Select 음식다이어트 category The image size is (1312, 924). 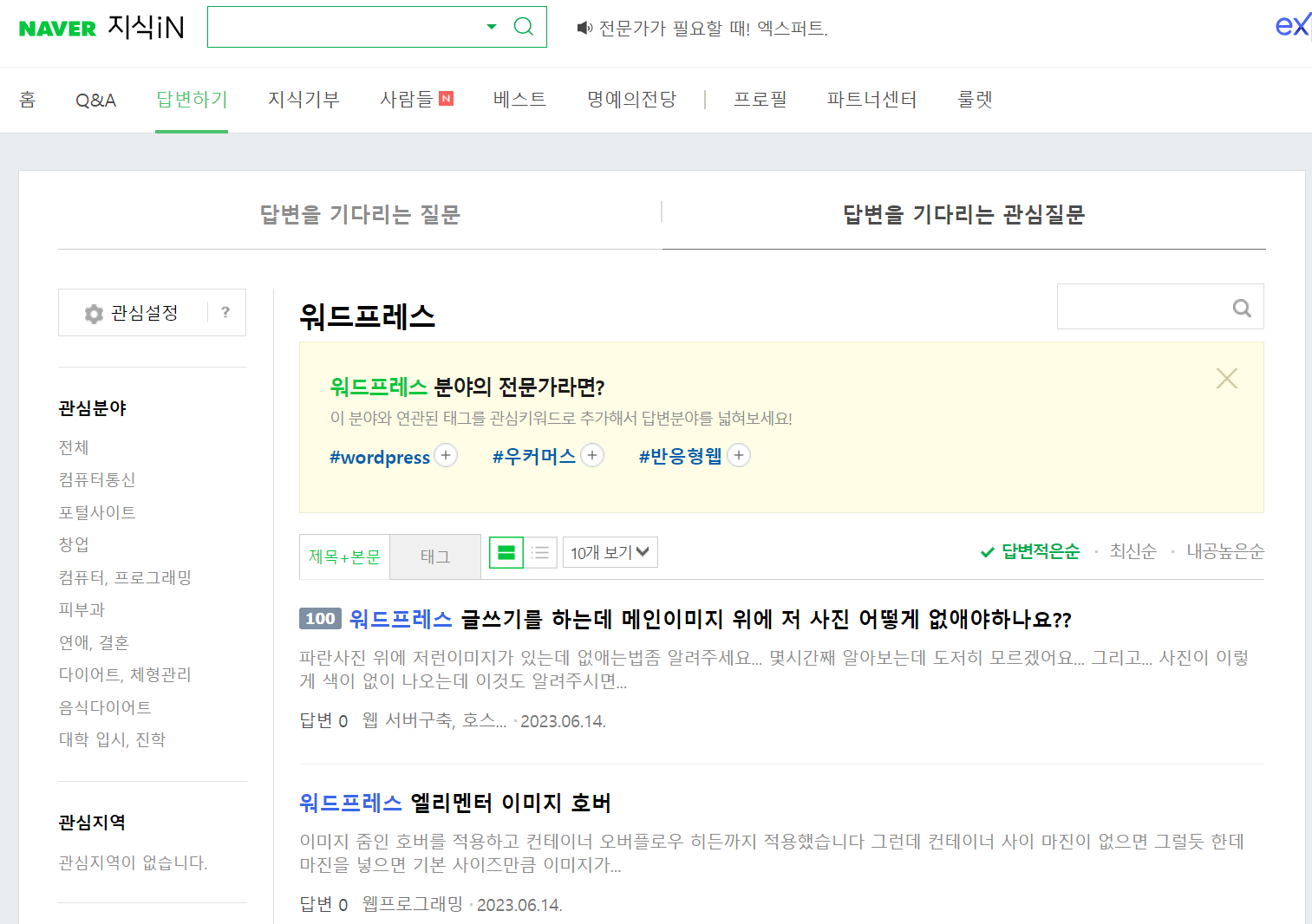[x=105, y=707]
